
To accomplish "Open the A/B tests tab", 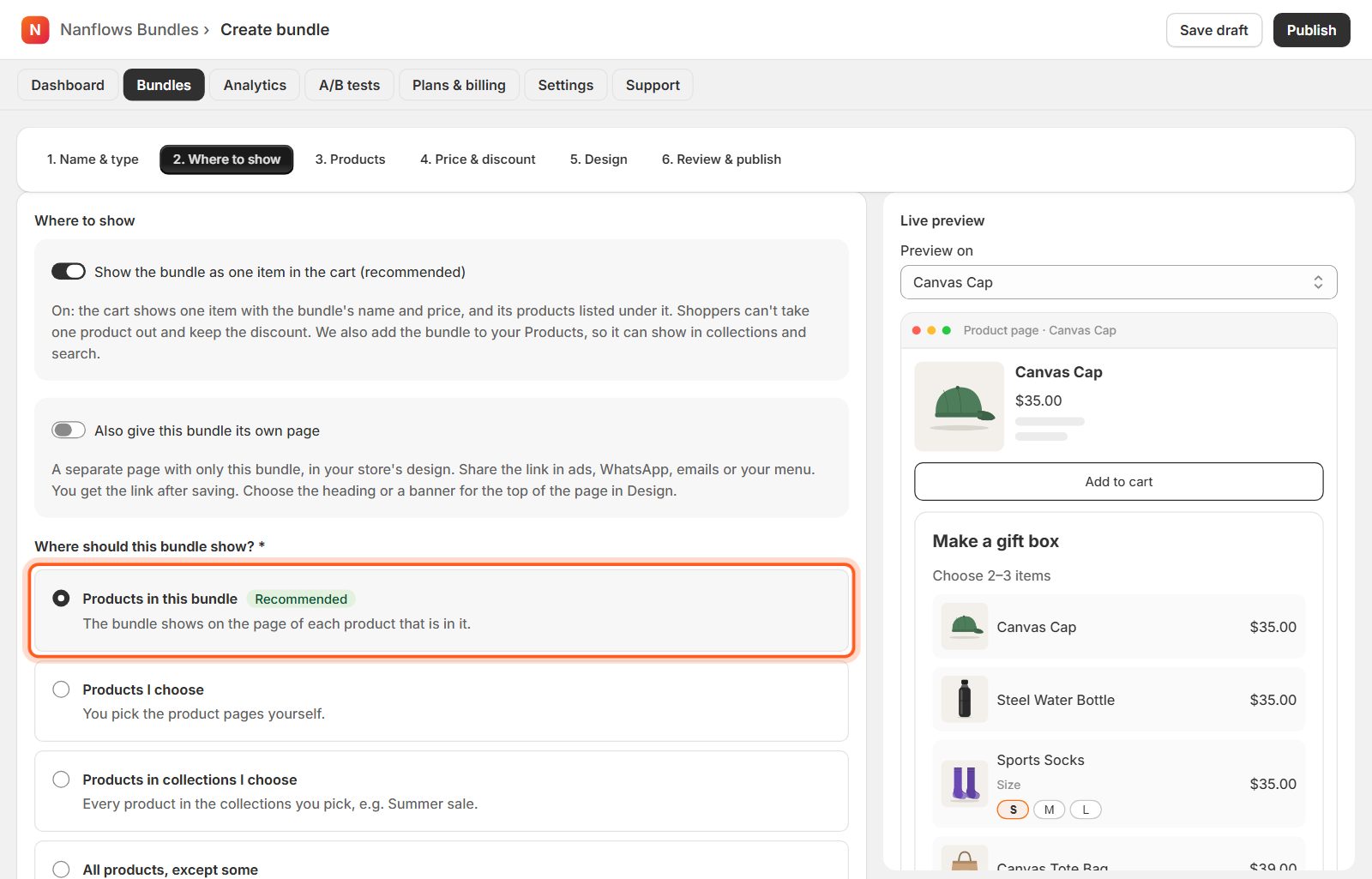I will pyautogui.click(x=349, y=85).
